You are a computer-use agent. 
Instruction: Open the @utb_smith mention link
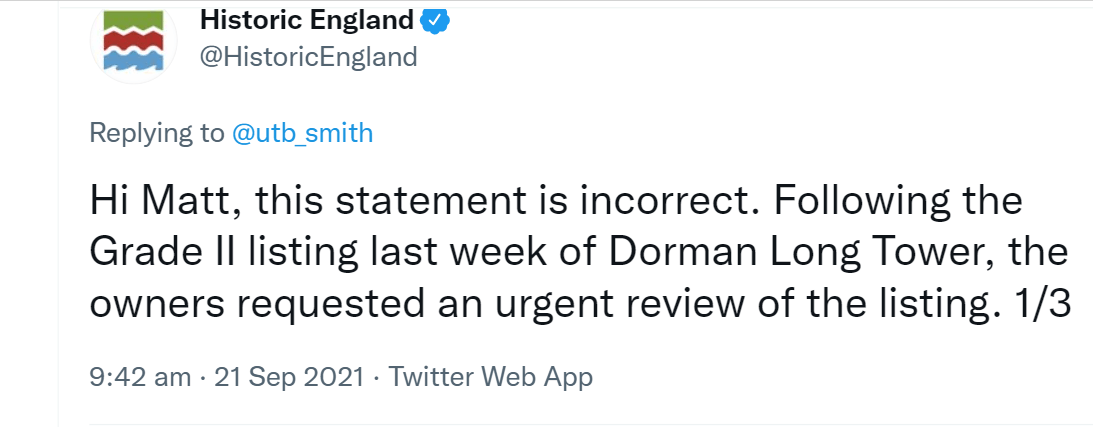[x=302, y=133]
